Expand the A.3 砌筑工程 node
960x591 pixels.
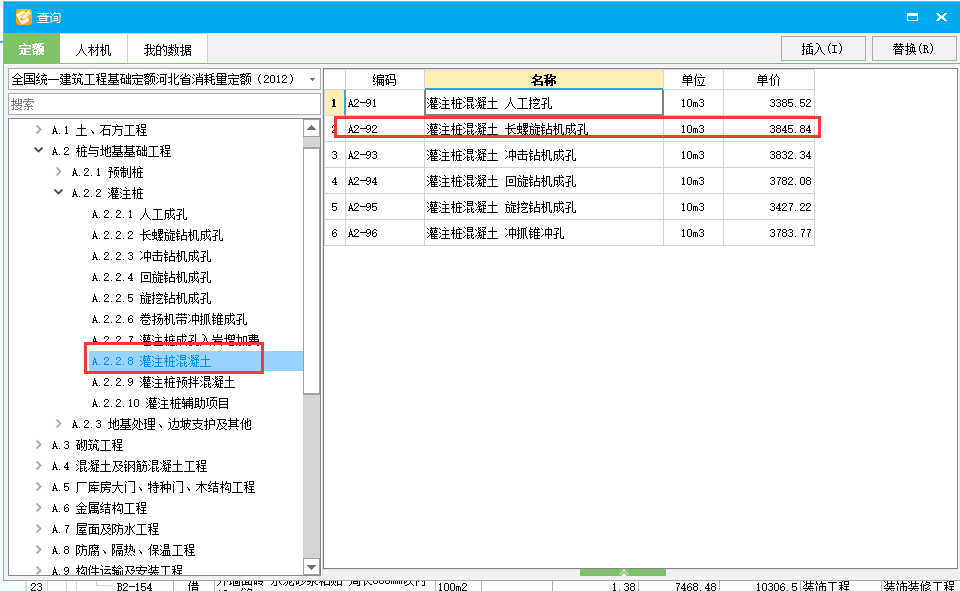(39, 445)
